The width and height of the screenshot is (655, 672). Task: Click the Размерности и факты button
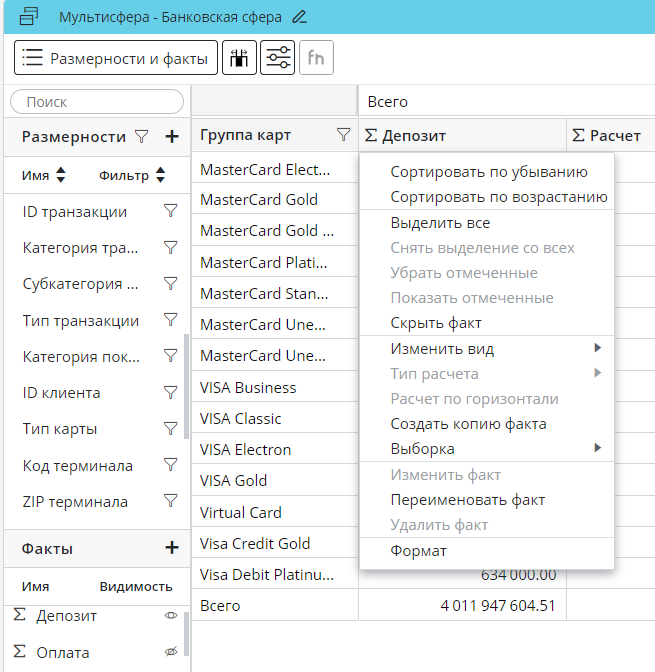click(x=116, y=58)
